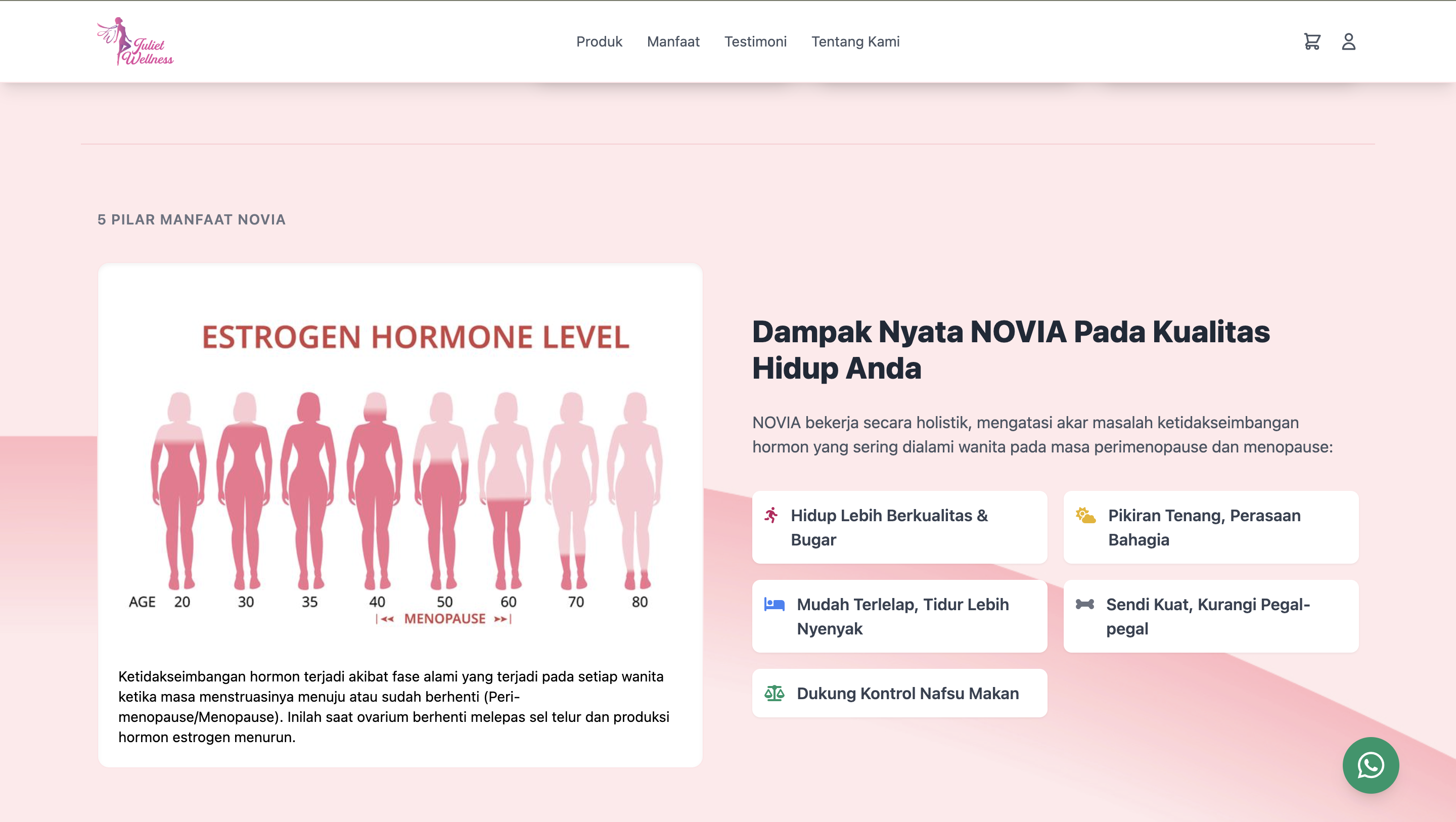
Task: Open the Produk menu item
Action: (599, 42)
